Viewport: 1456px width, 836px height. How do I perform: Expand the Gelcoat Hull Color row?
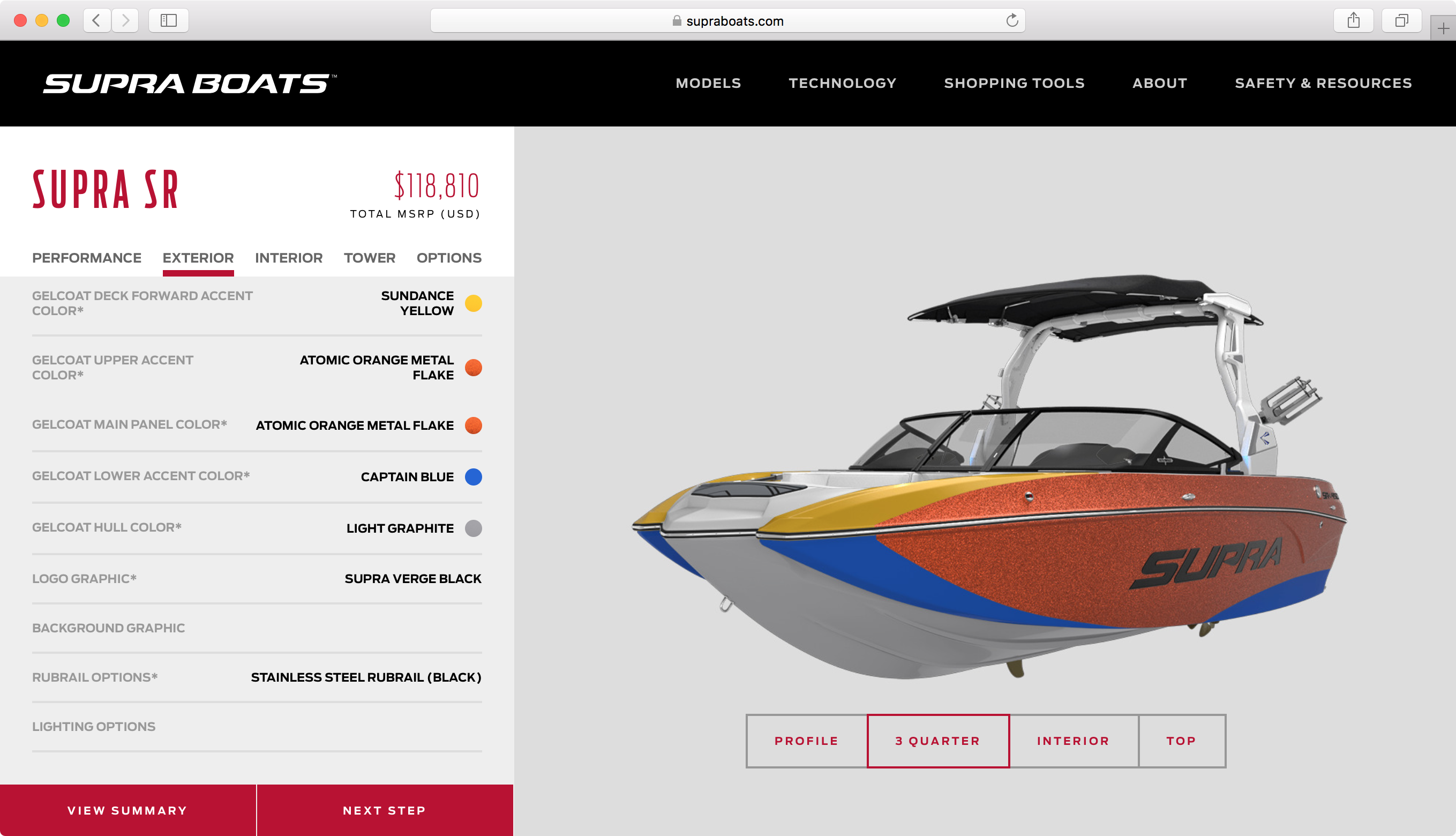(x=257, y=528)
